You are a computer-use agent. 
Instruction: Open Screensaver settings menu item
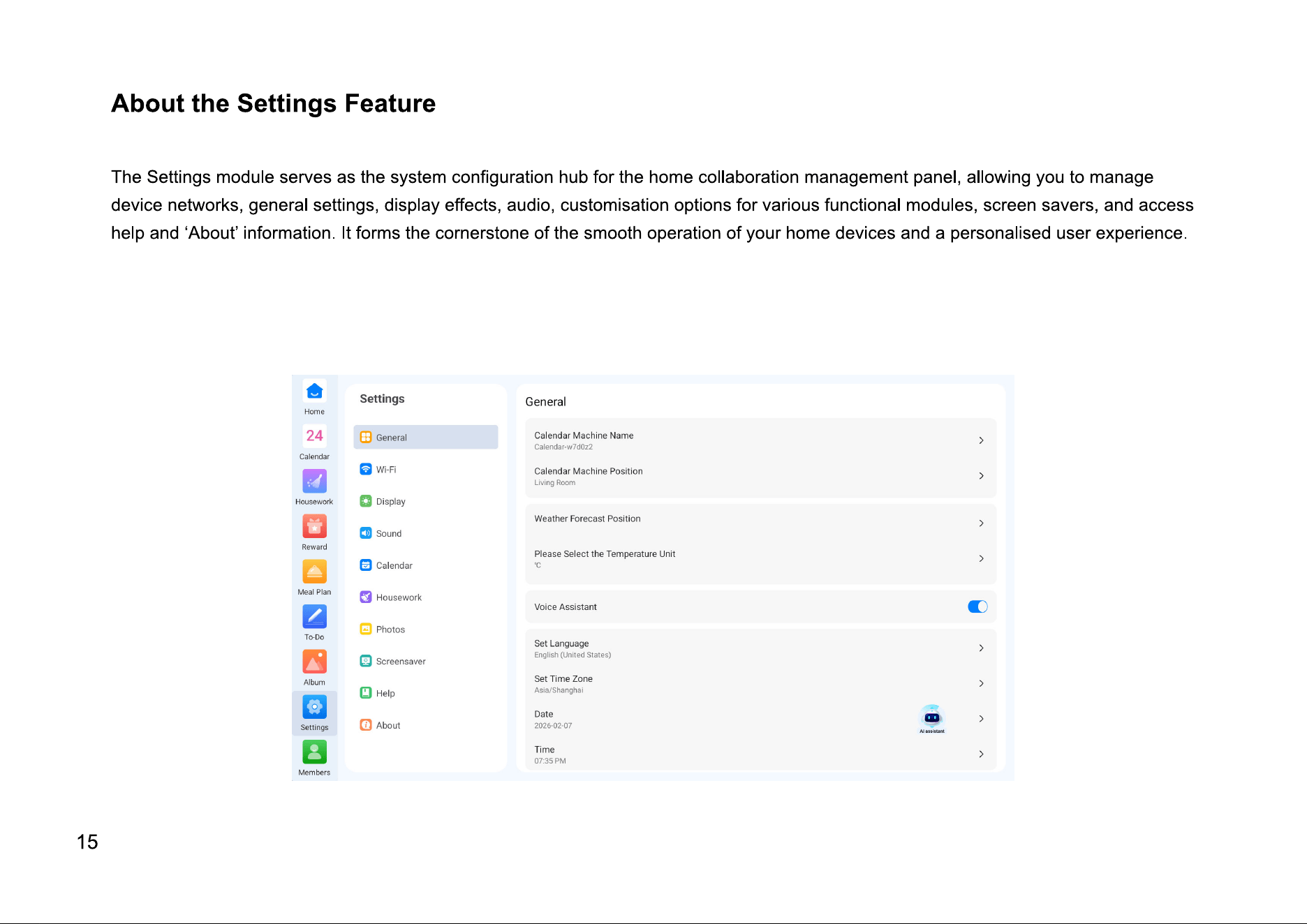[426, 661]
